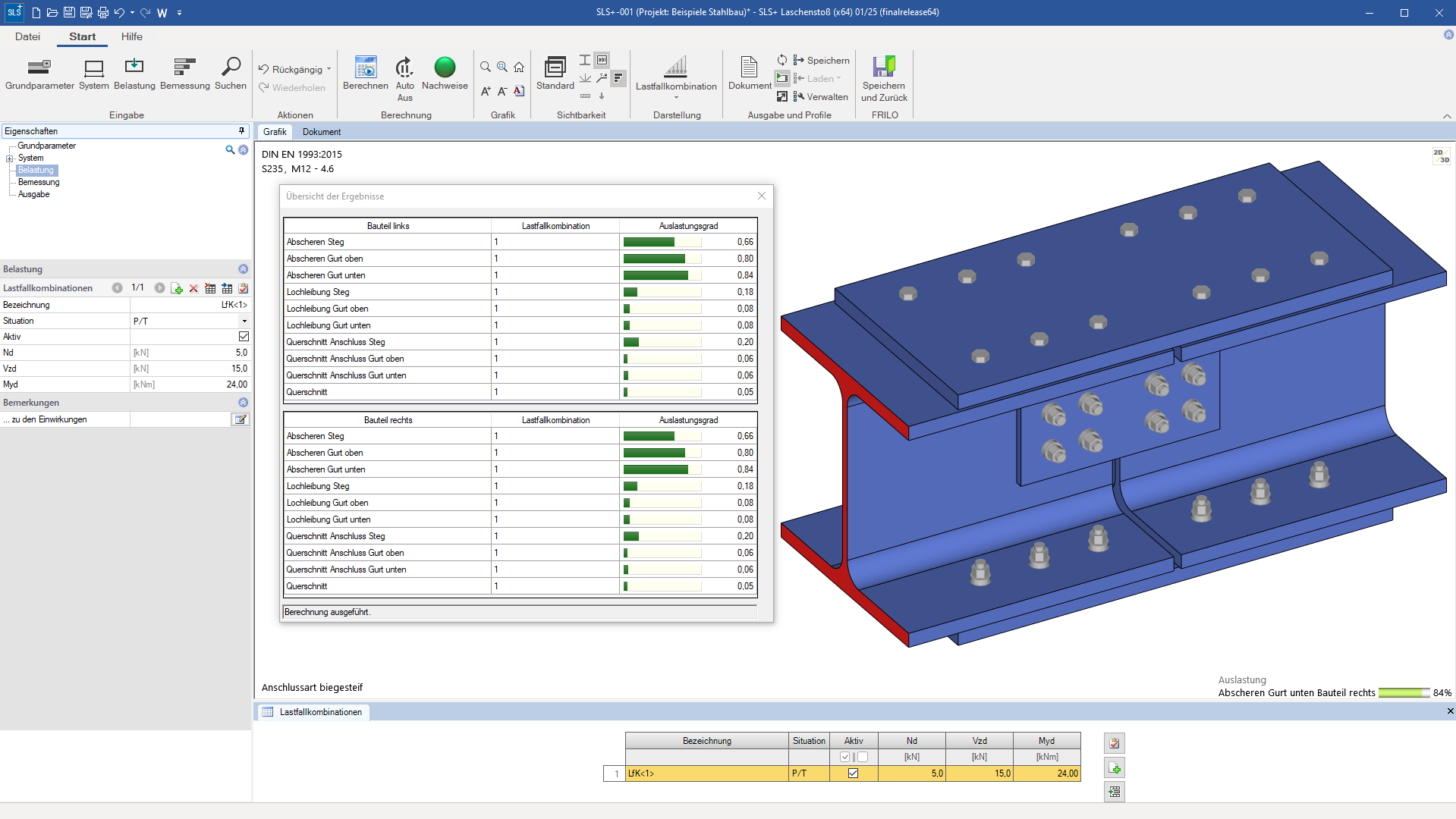Toggle the results overview visibility icon

point(618,78)
